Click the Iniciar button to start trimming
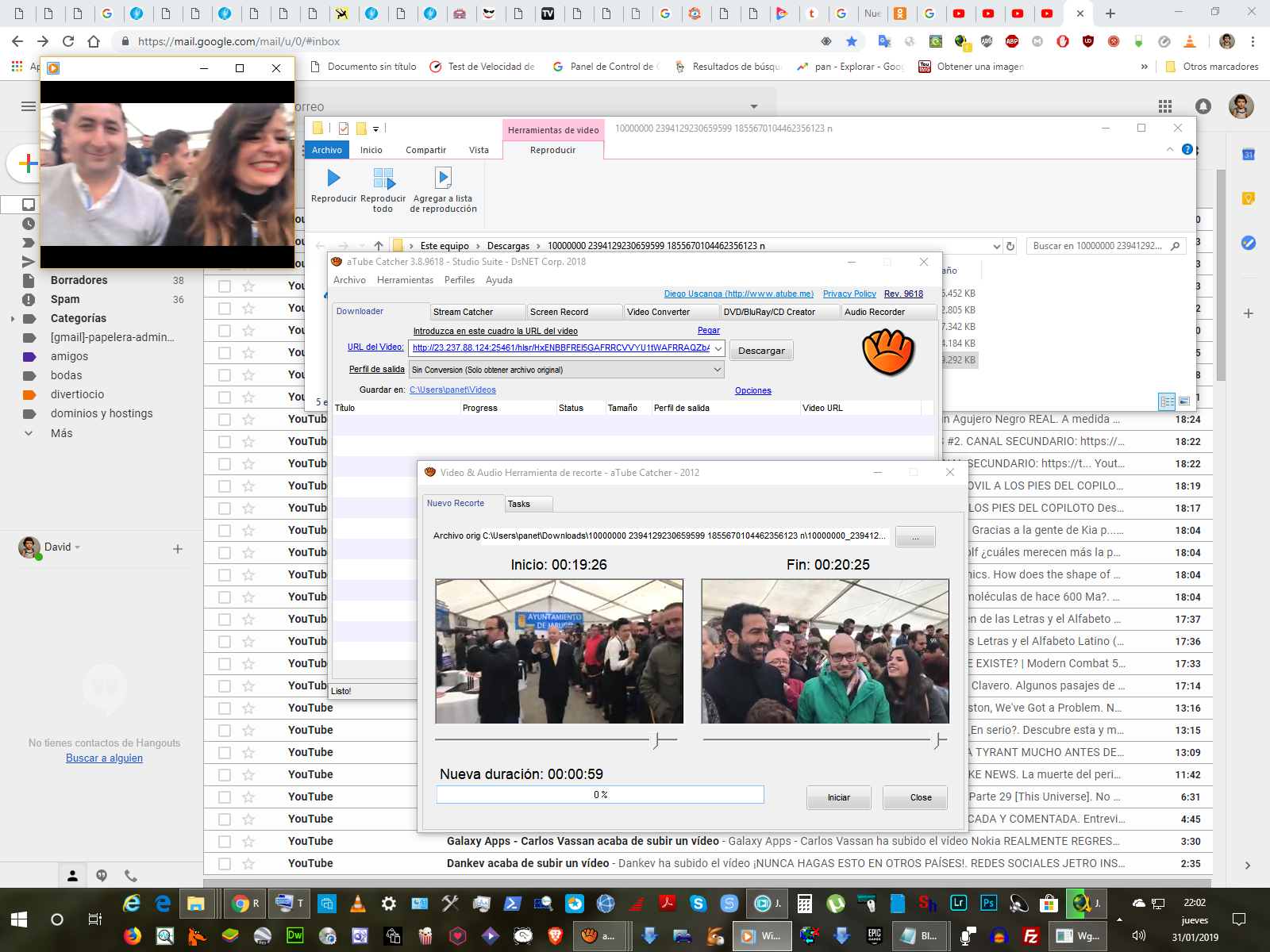Viewport: 1270px width, 952px height. click(x=838, y=797)
